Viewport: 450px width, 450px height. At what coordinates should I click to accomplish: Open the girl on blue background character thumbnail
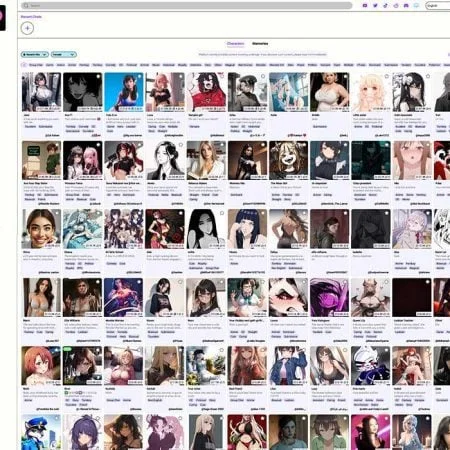[124, 92]
